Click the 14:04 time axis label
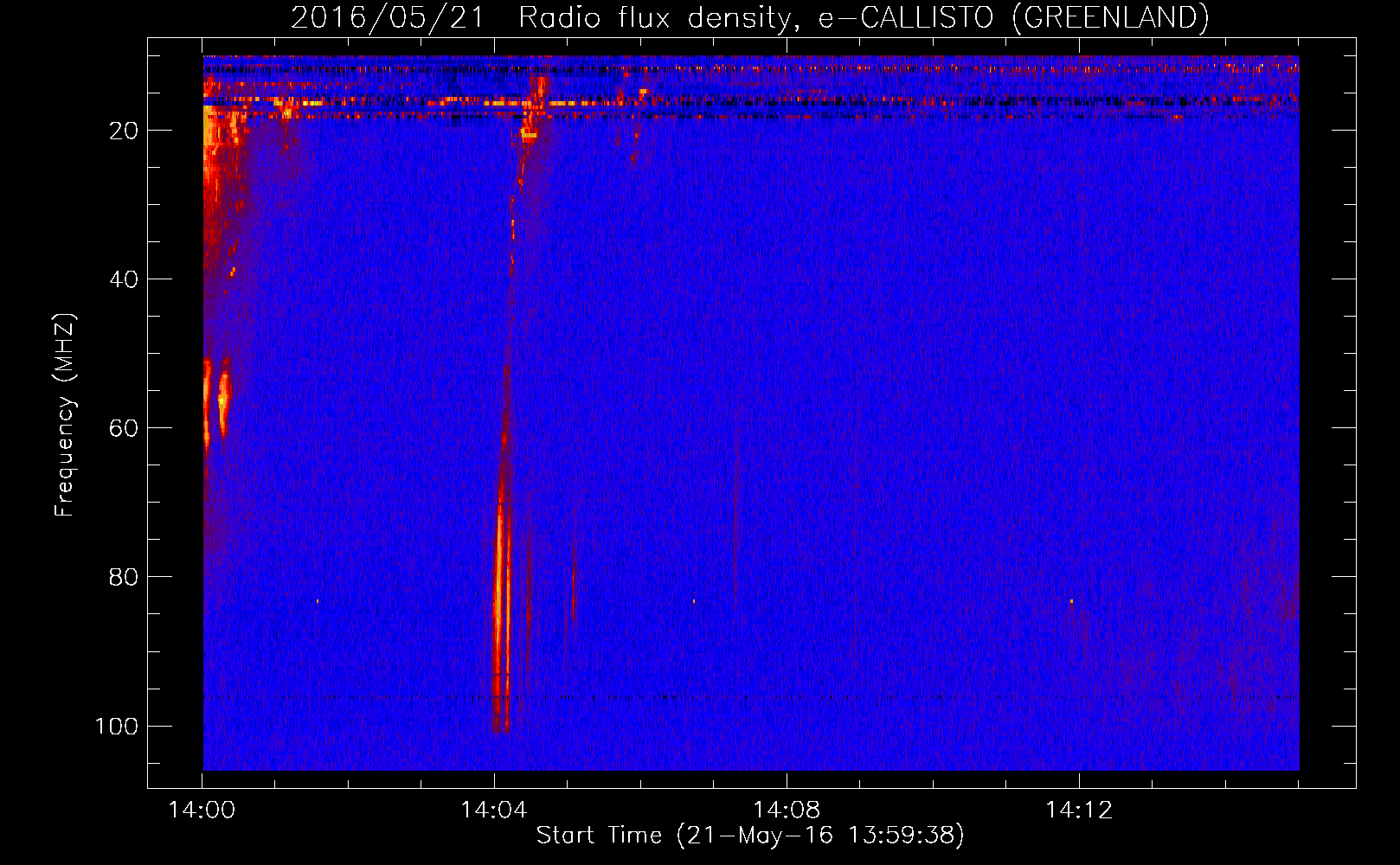The width and height of the screenshot is (1400, 865). coord(494,811)
